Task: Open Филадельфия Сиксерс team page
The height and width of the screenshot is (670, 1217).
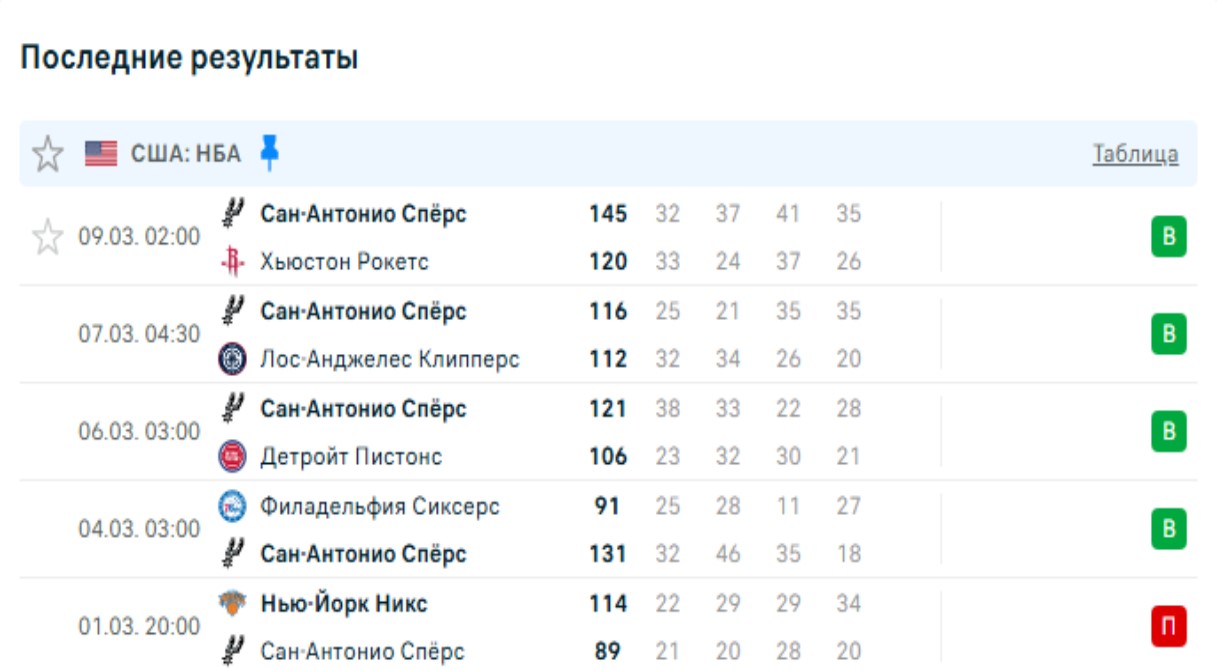Action: 380,506
